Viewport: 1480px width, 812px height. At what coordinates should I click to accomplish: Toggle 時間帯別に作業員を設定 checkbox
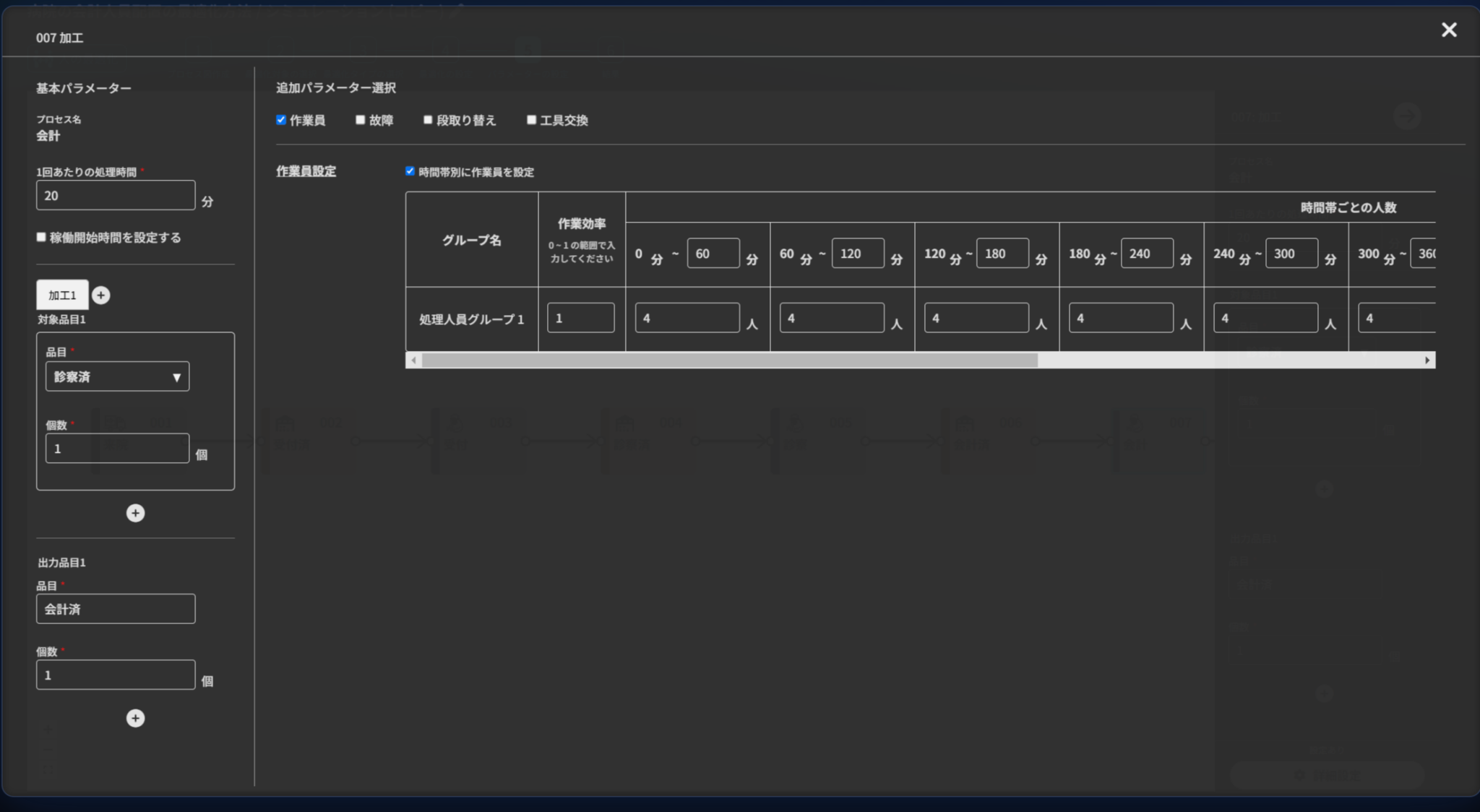coord(410,171)
